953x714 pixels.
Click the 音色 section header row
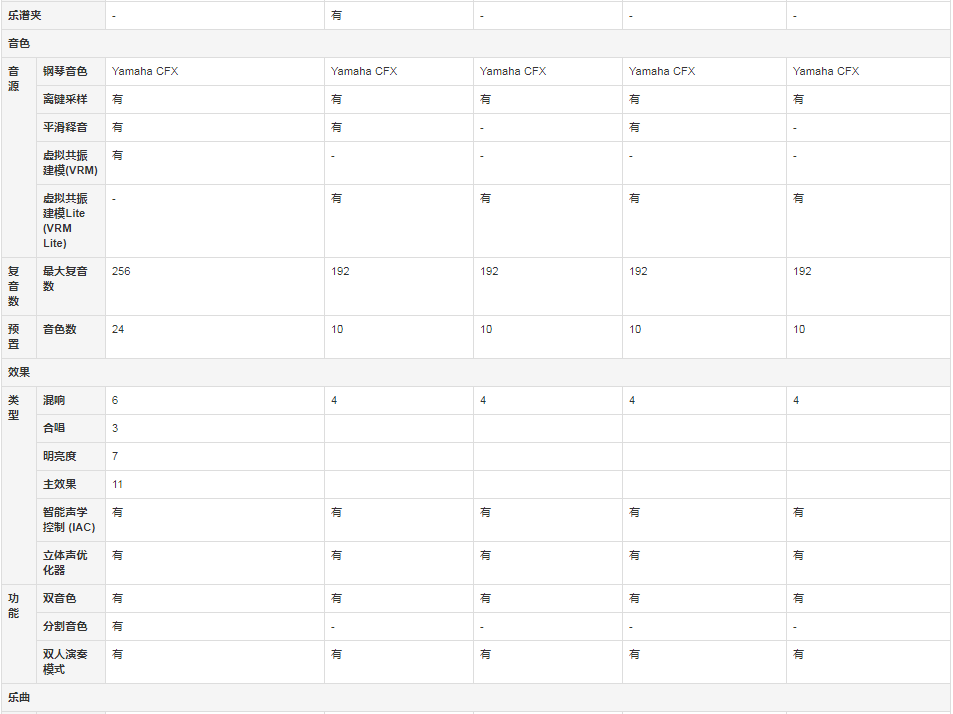click(x=476, y=44)
